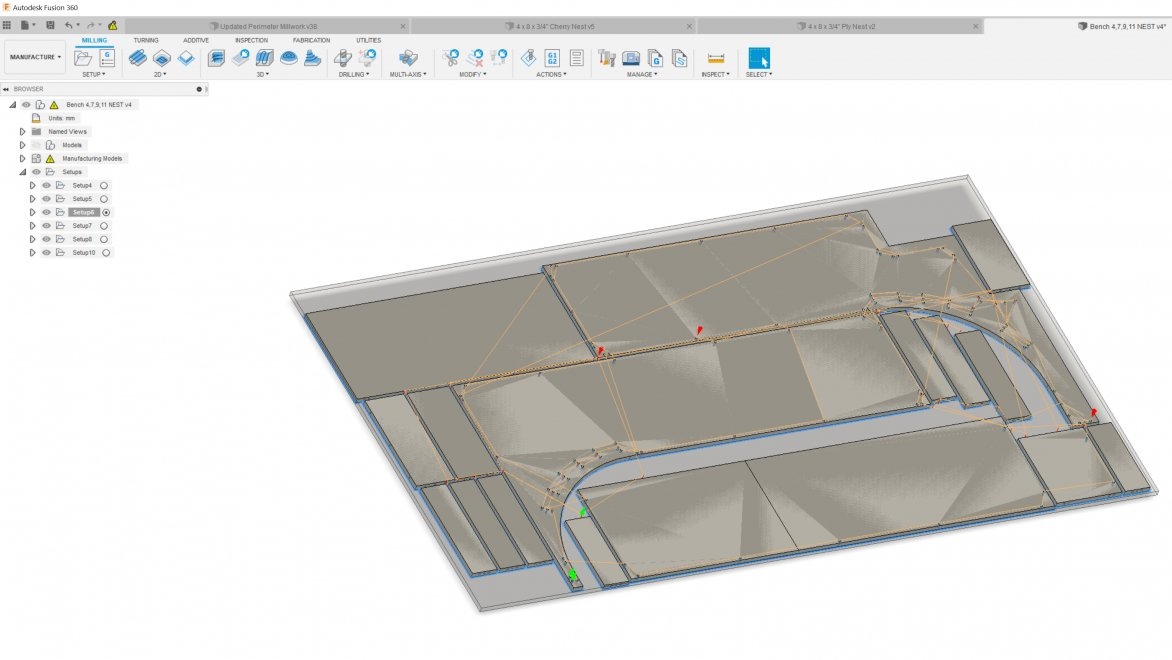Screen dimensions: 1172x660
Task: Hide Setup4 using its eye icon
Action: (x=46, y=185)
